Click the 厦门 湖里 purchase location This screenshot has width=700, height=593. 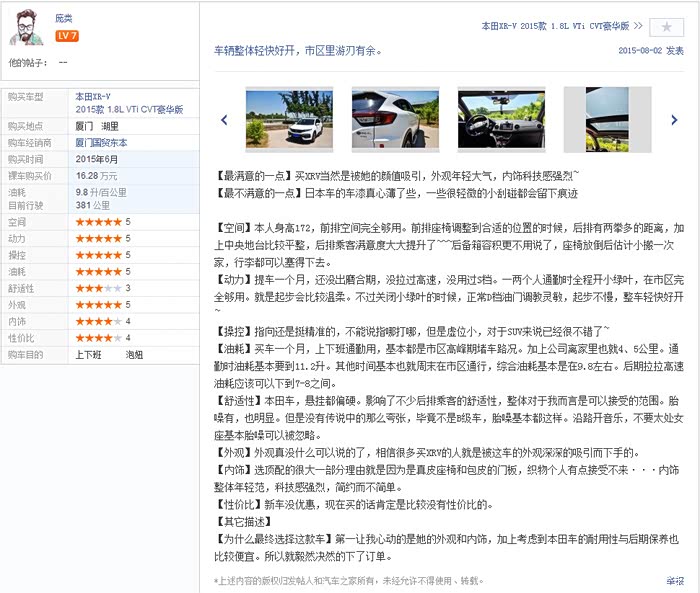pos(97,126)
